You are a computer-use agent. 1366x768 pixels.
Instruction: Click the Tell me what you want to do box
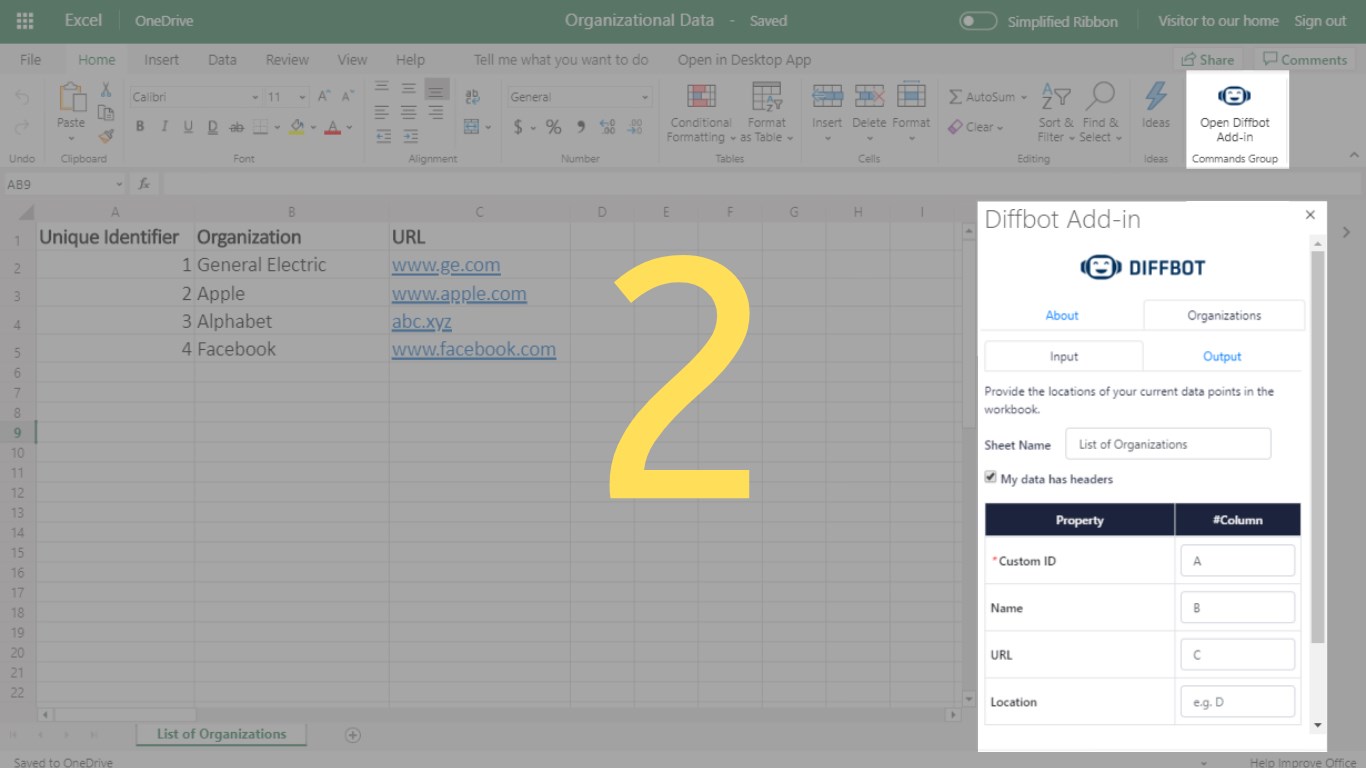[x=561, y=60]
